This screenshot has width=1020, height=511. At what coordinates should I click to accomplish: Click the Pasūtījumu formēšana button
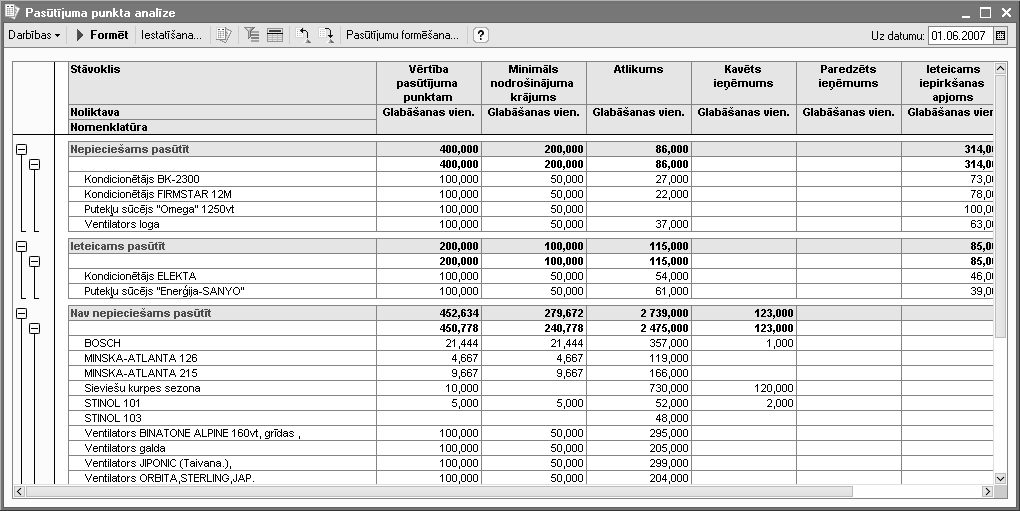pyautogui.click(x=402, y=35)
